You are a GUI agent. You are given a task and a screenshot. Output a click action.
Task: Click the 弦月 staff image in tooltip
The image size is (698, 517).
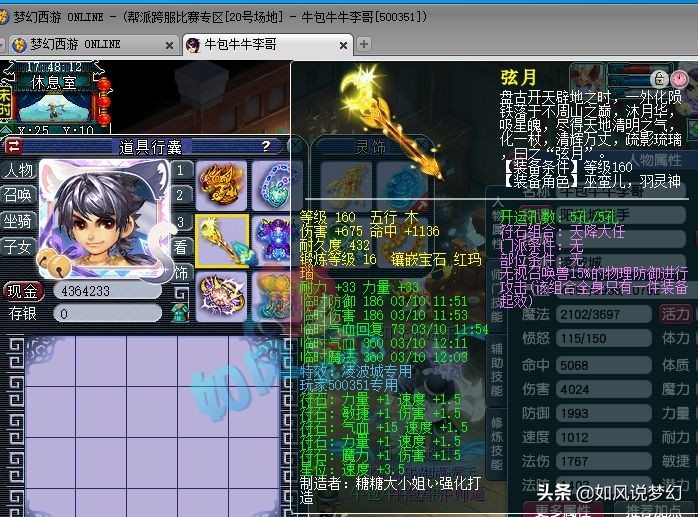click(390, 122)
